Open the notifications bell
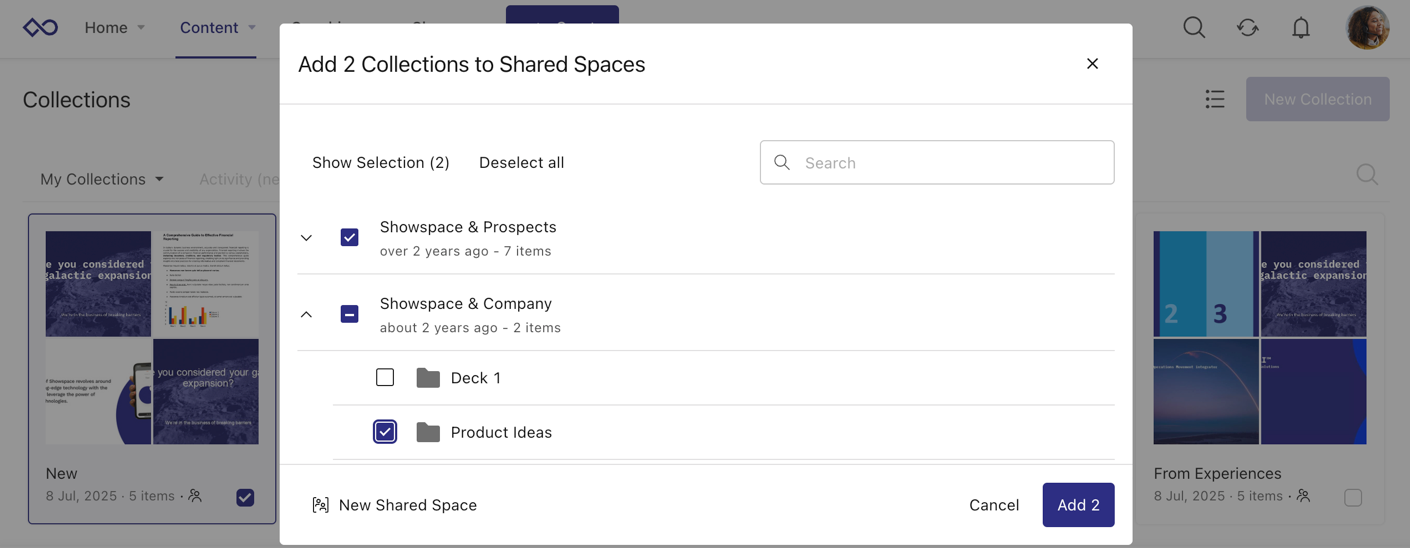This screenshot has width=1410, height=548. pos(1301,27)
